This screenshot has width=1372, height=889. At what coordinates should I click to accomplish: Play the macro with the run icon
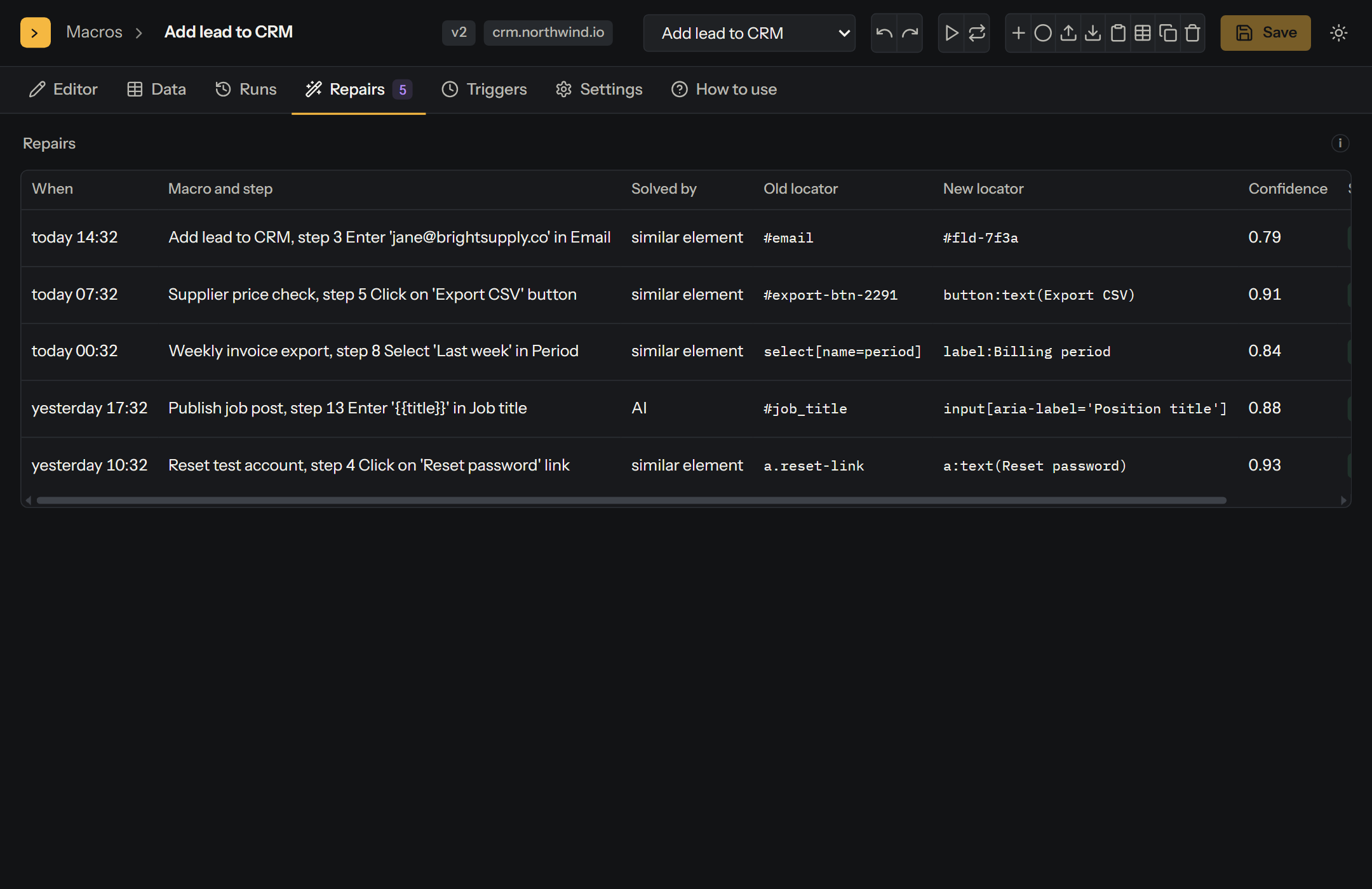click(952, 32)
